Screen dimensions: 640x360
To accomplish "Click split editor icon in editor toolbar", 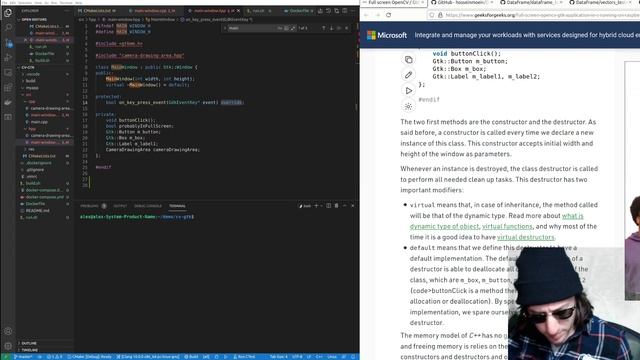I will tap(344, 11).
